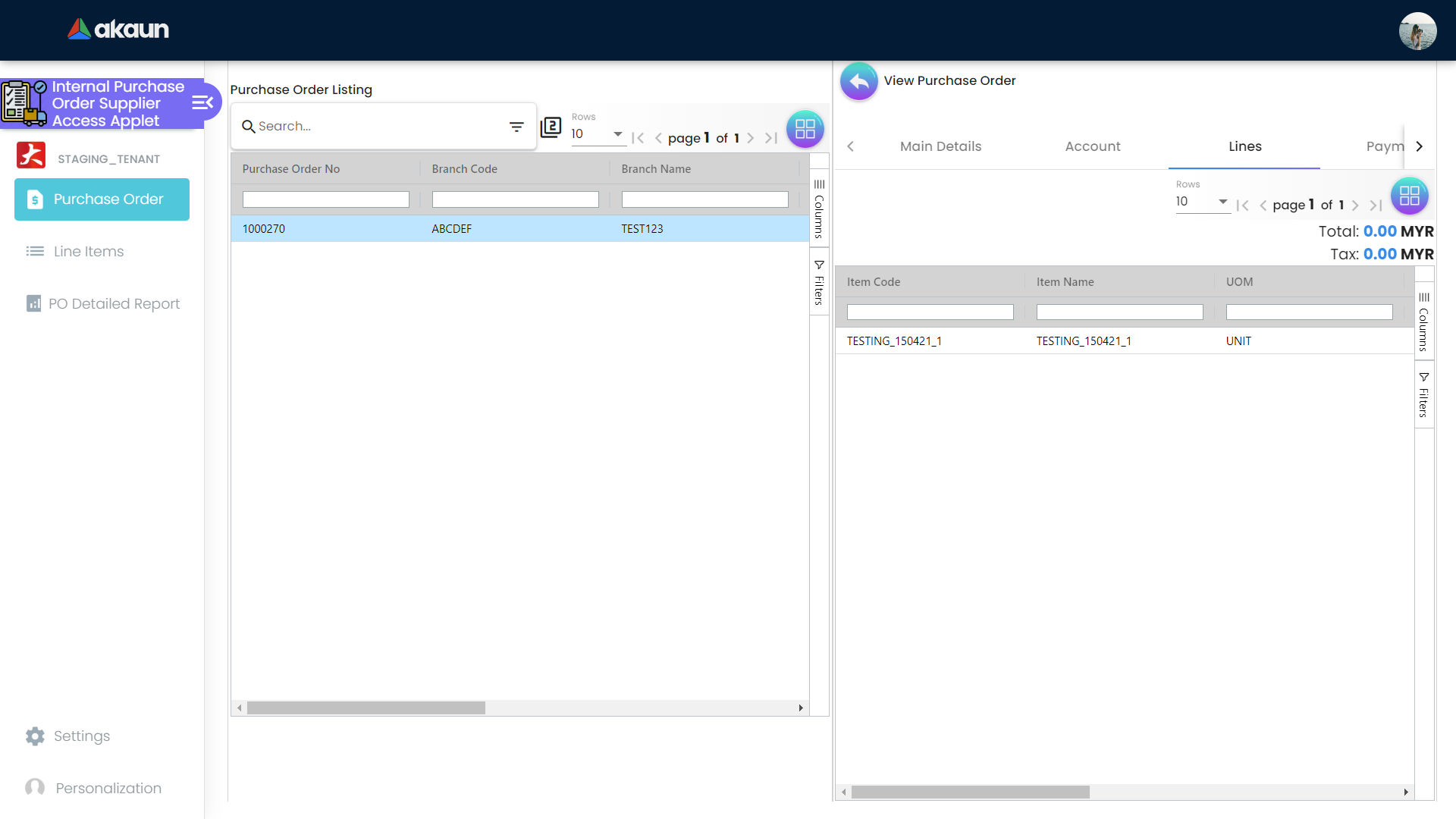Go to Line Items in sidebar
This screenshot has height=819, width=1456.
click(x=88, y=251)
